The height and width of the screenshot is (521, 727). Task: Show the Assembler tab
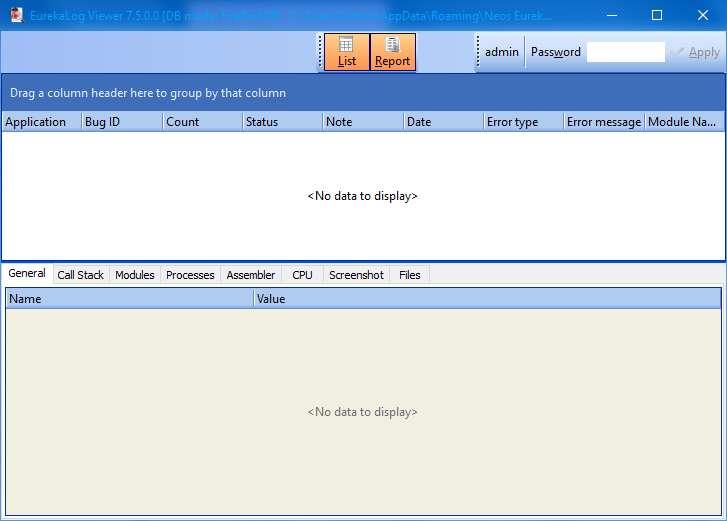click(x=251, y=275)
